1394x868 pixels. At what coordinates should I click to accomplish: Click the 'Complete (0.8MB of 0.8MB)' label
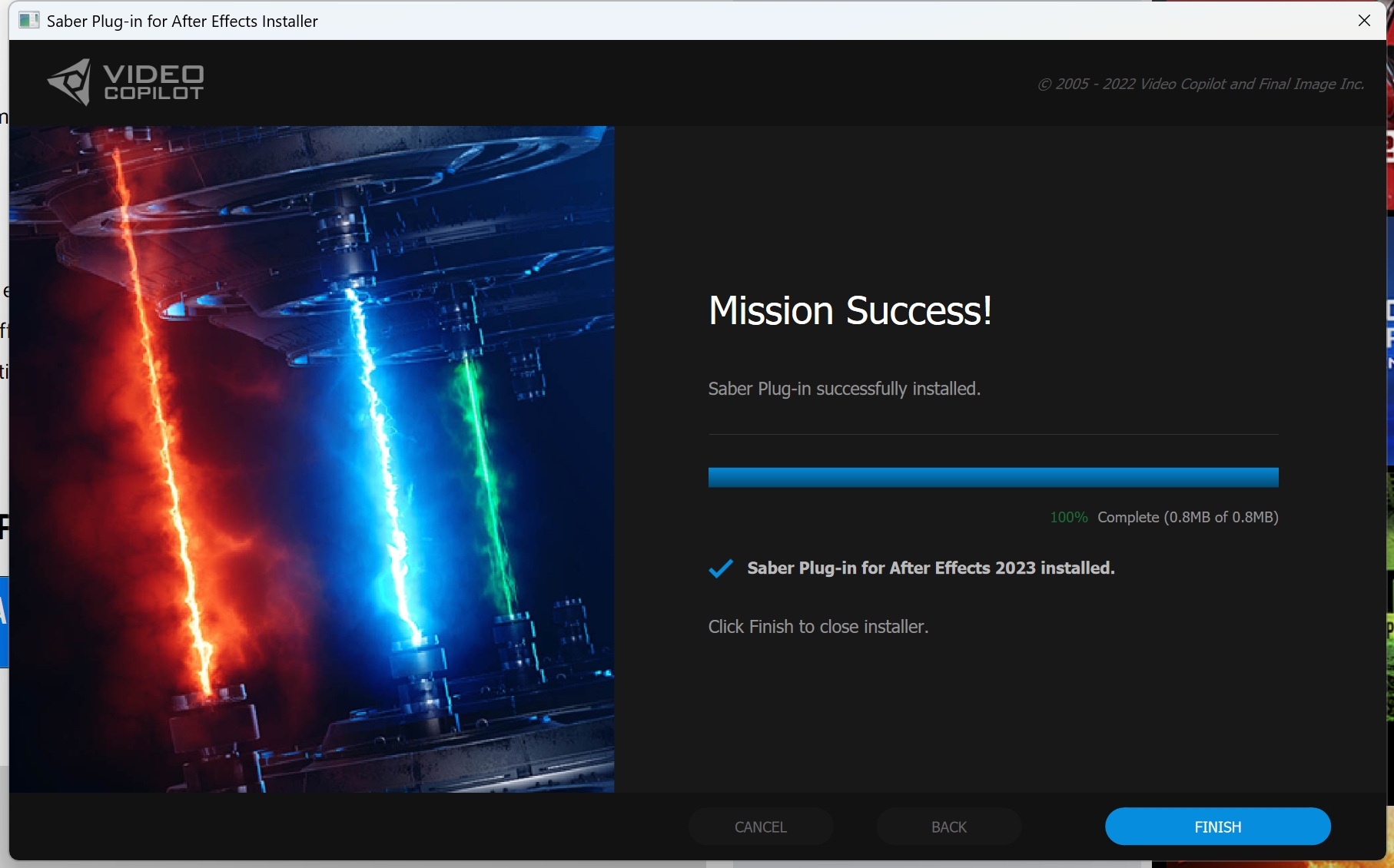pyautogui.click(x=1187, y=517)
